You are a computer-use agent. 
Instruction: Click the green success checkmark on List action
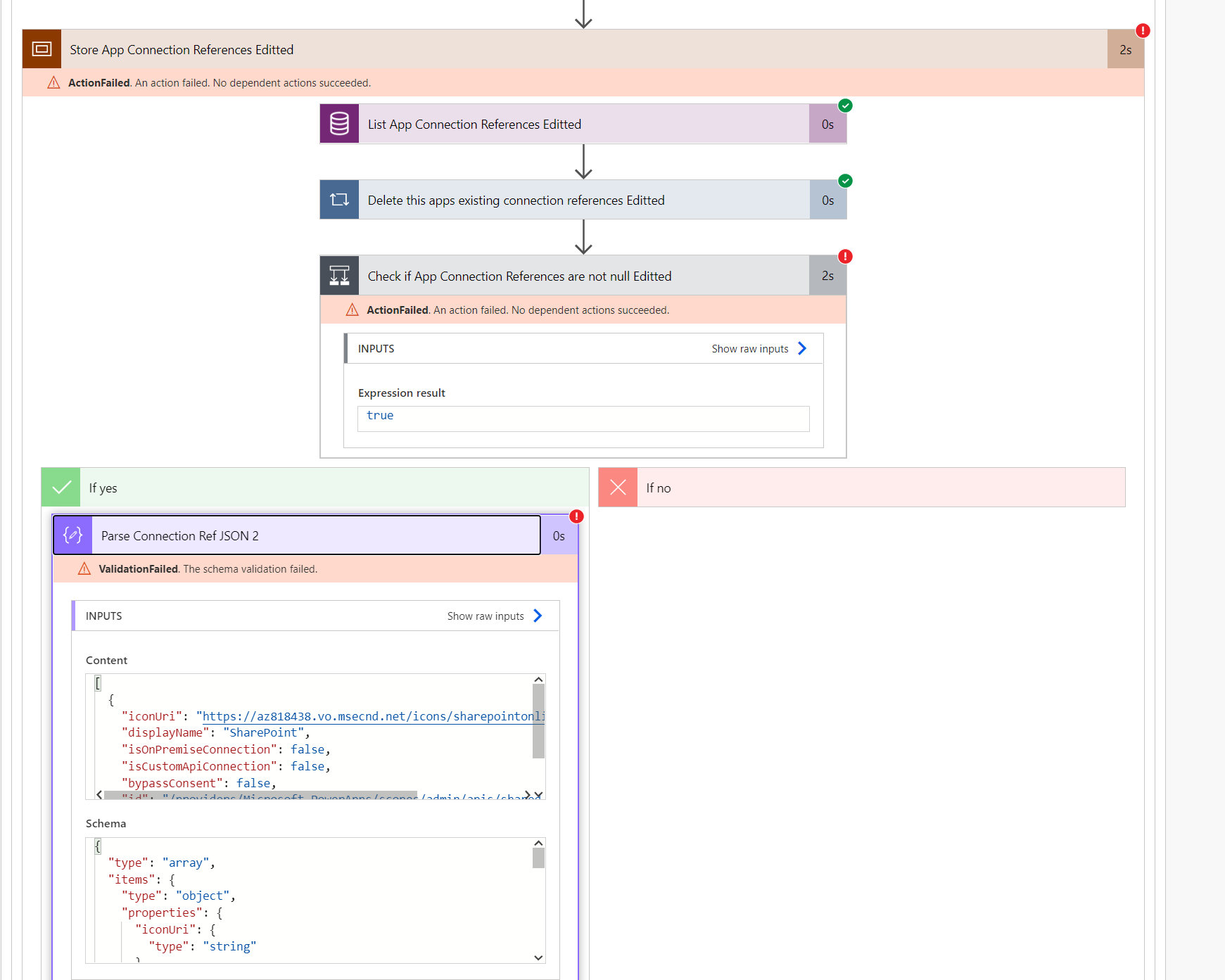tap(845, 106)
